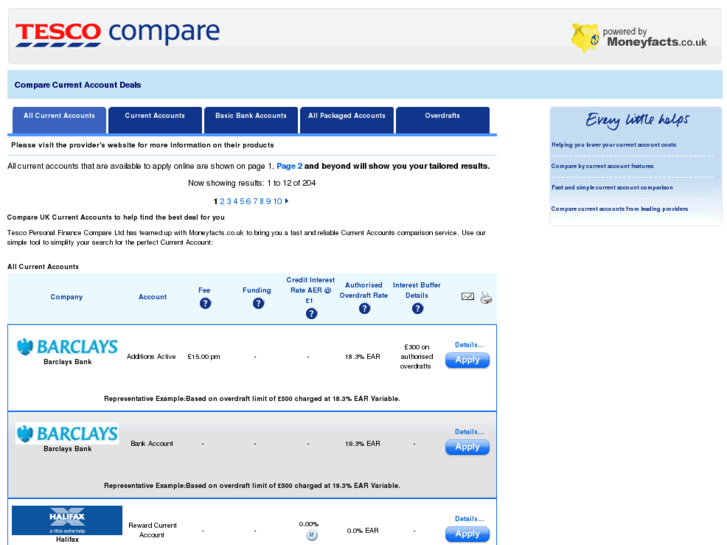Go to results page 5

[242, 201]
